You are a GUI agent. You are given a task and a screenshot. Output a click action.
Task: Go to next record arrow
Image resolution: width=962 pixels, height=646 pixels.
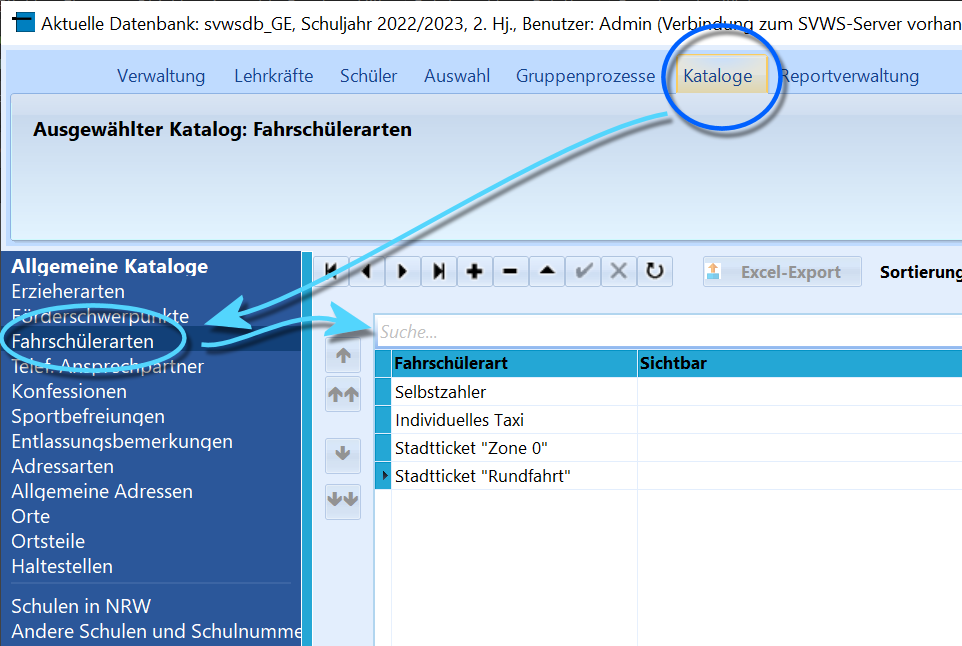(402, 271)
